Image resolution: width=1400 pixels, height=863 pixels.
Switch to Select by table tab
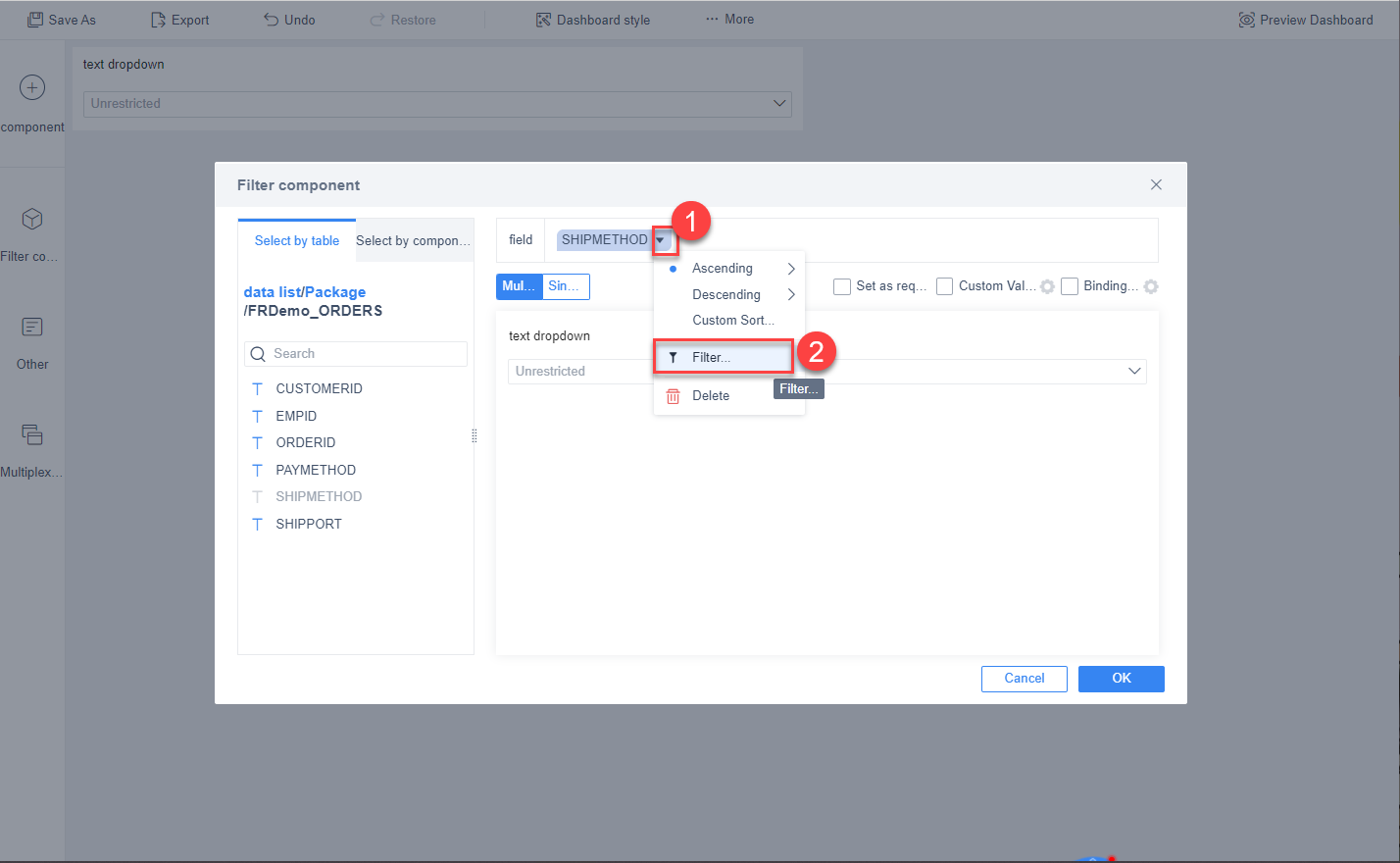click(297, 240)
